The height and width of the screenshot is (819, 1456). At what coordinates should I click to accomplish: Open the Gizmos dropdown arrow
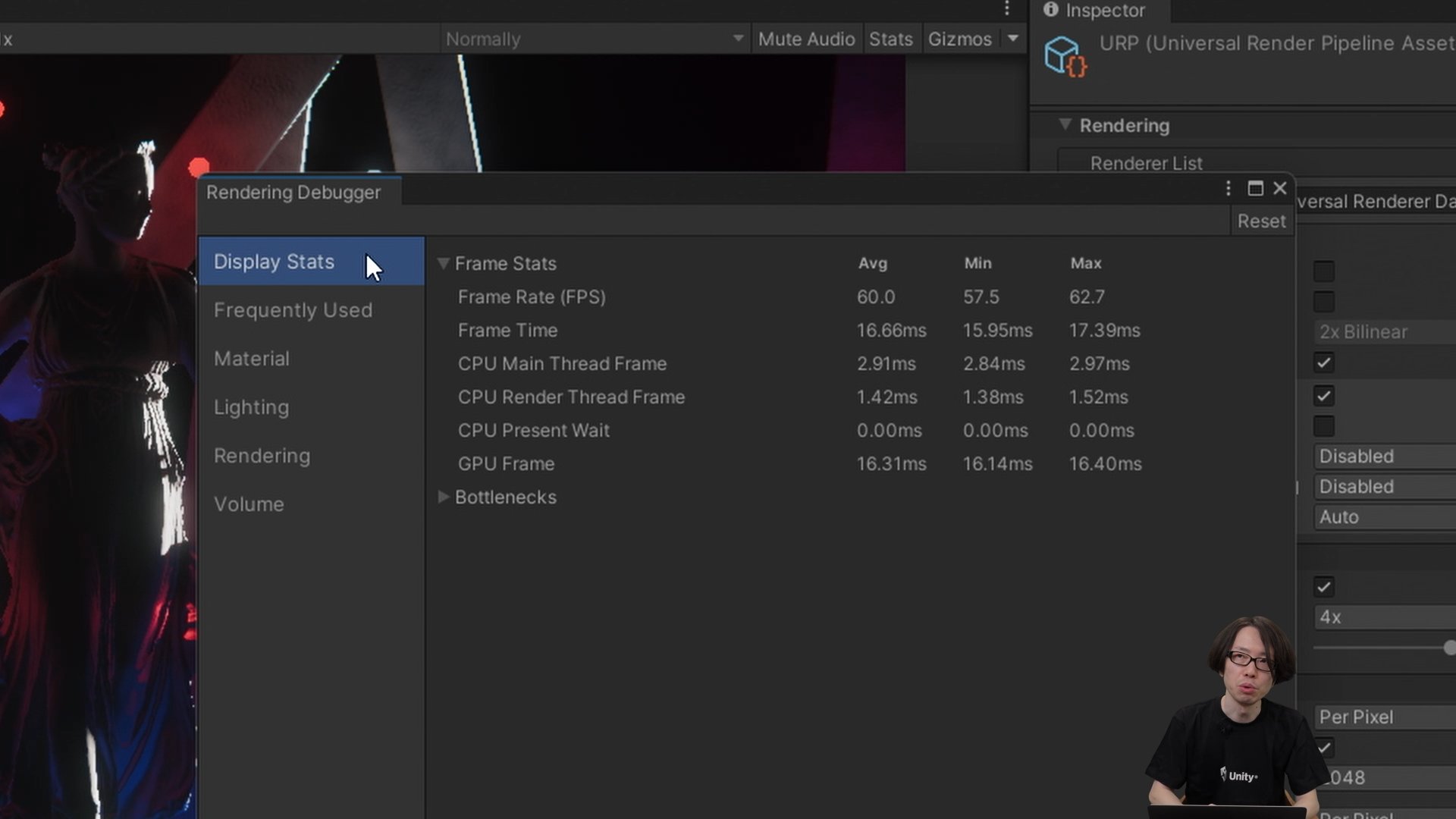[1013, 39]
